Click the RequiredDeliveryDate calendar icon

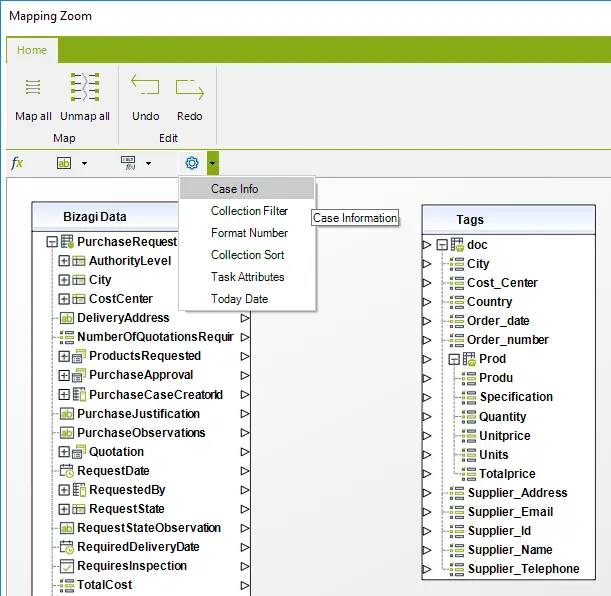click(67, 547)
